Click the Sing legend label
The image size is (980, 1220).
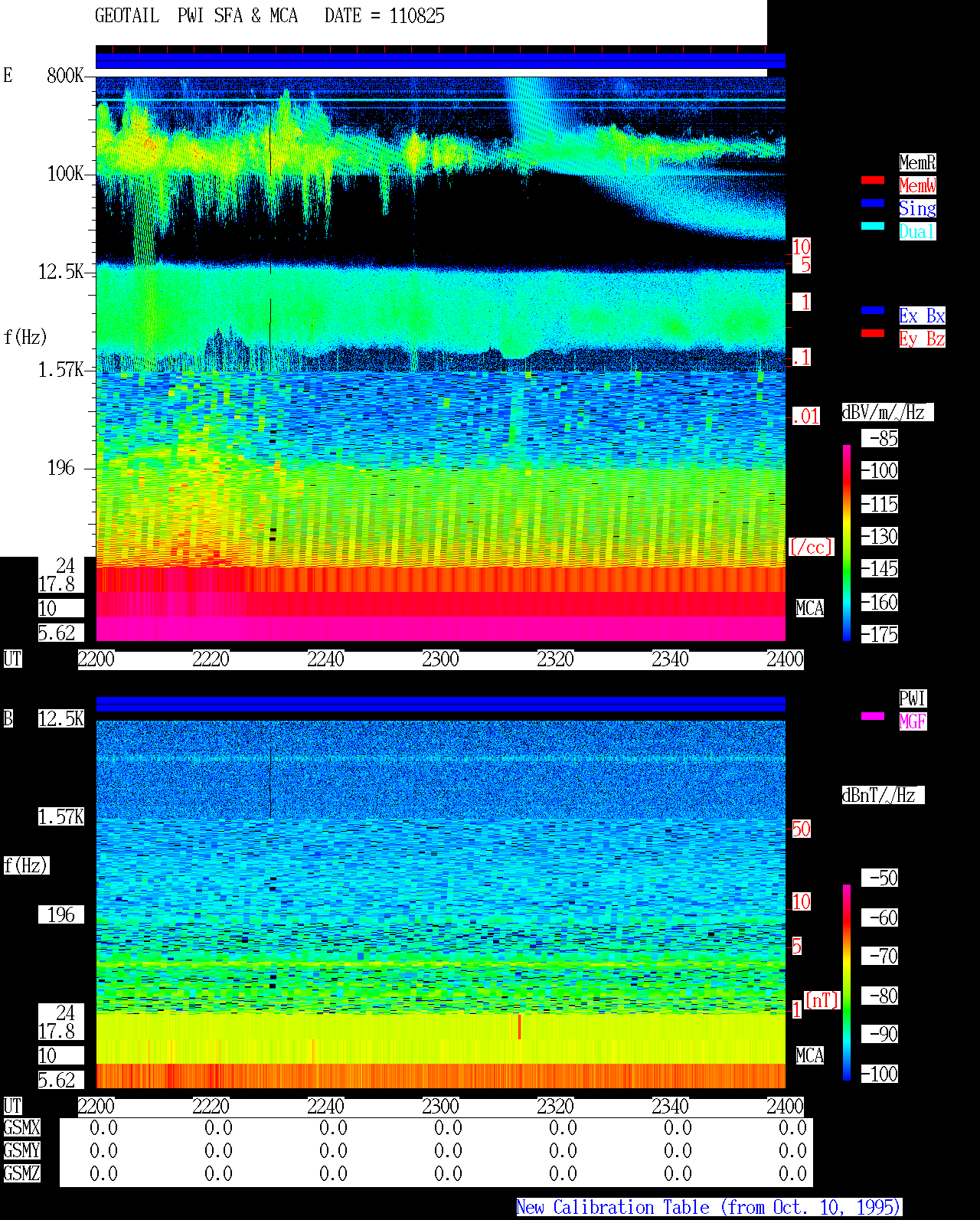pyautogui.click(x=917, y=208)
